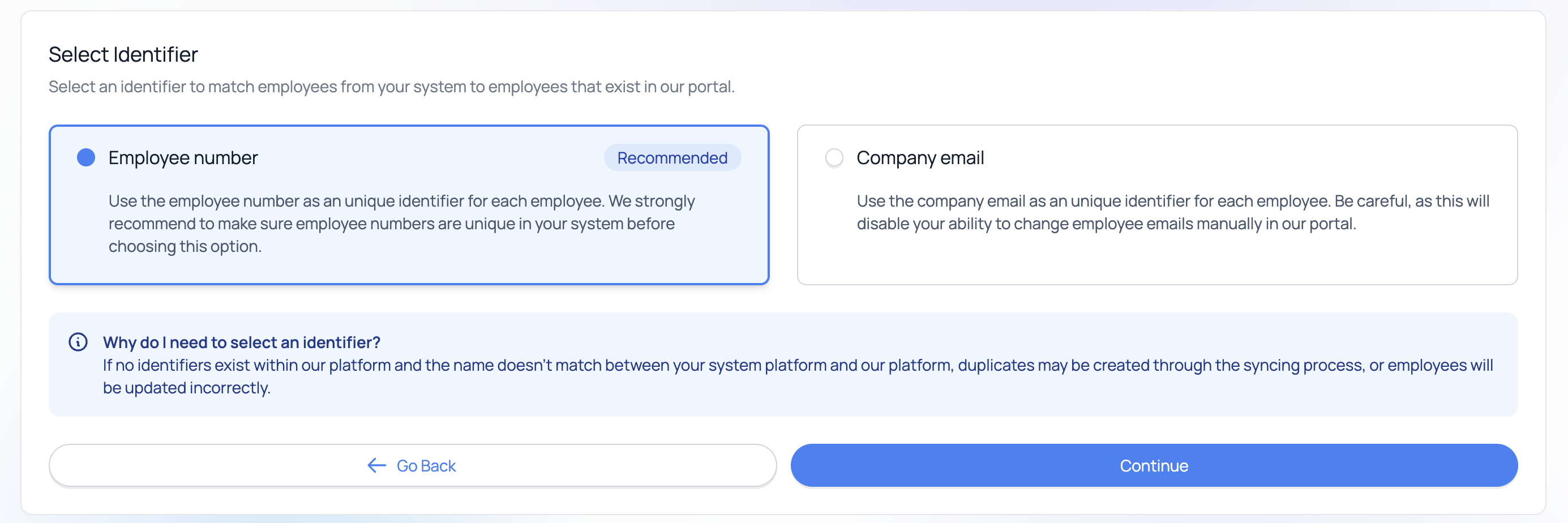Click the info circle icon
This screenshot has height=523, width=1568.
(x=78, y=342)
